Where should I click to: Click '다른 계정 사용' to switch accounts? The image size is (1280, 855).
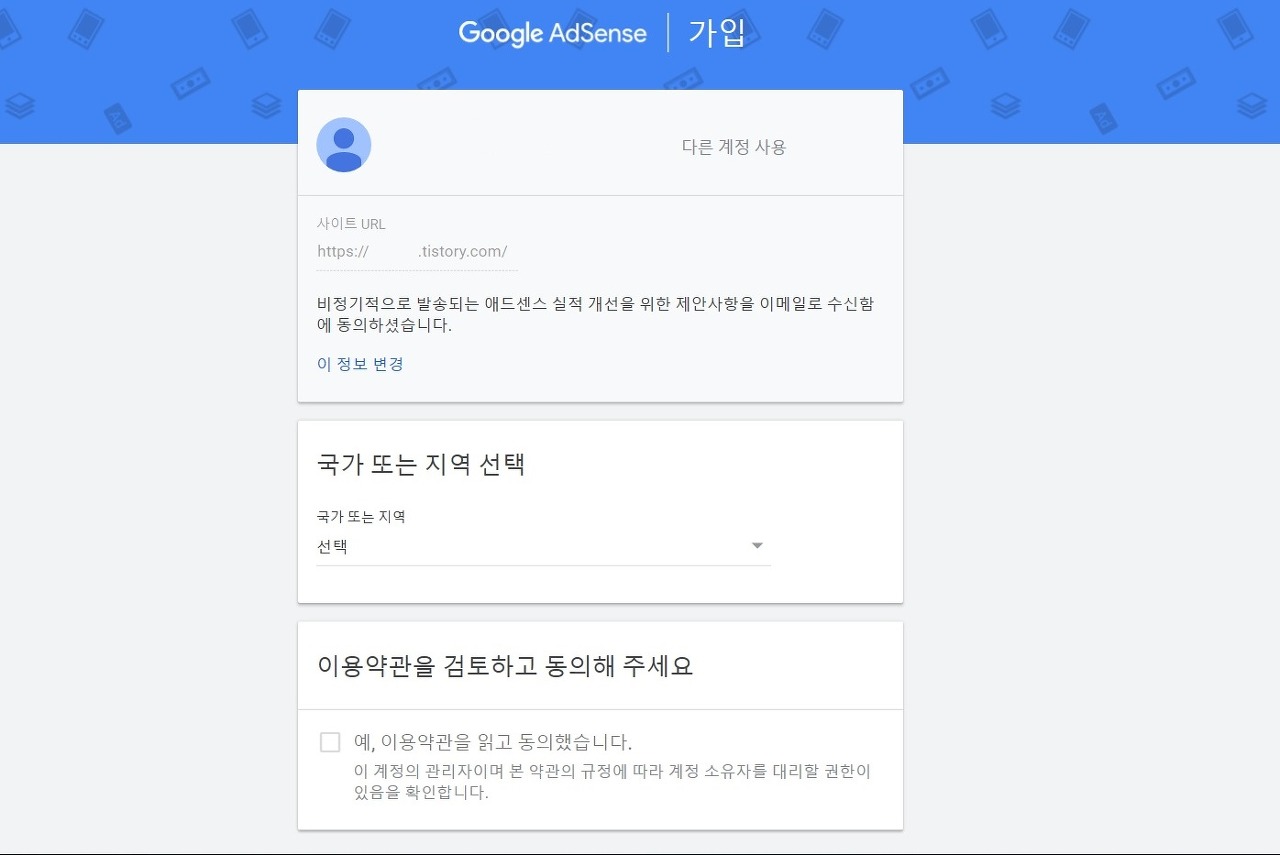(734, 147)
